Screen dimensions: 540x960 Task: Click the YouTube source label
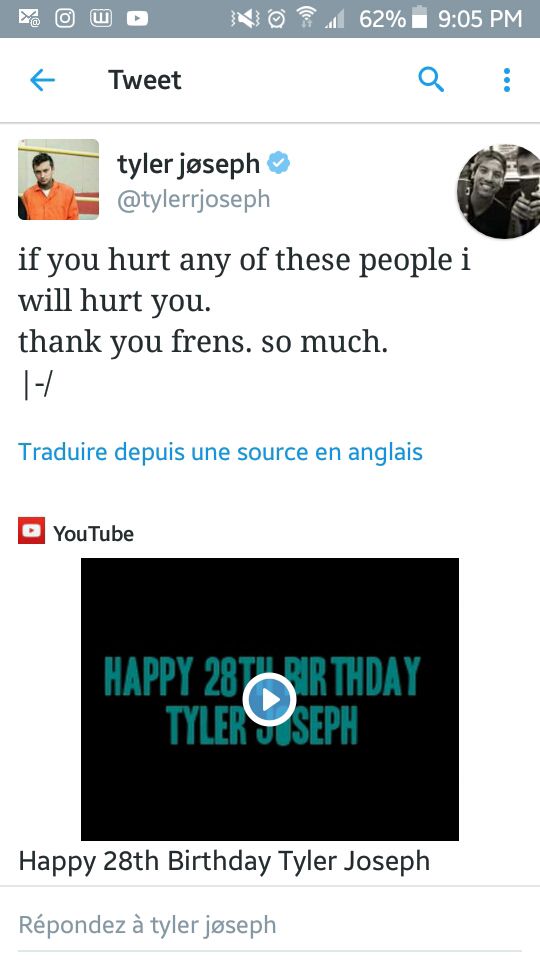coord(93,533)
